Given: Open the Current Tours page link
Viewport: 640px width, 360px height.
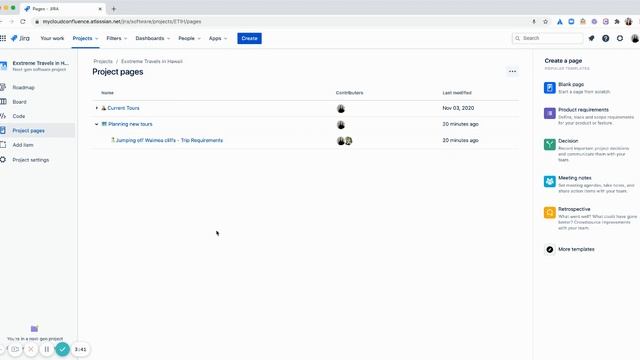Looking at the screenshot, I should (x=123, y=108).
